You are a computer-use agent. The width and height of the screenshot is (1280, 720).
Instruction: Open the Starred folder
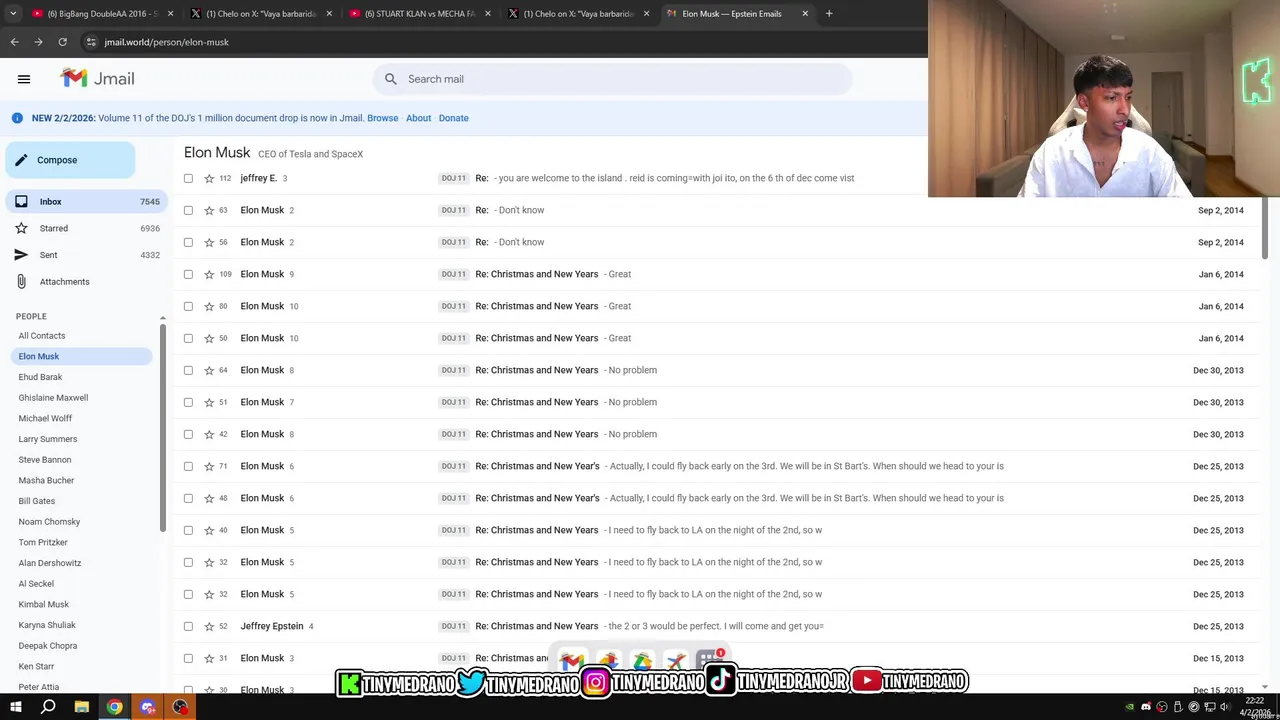(86, 228)
